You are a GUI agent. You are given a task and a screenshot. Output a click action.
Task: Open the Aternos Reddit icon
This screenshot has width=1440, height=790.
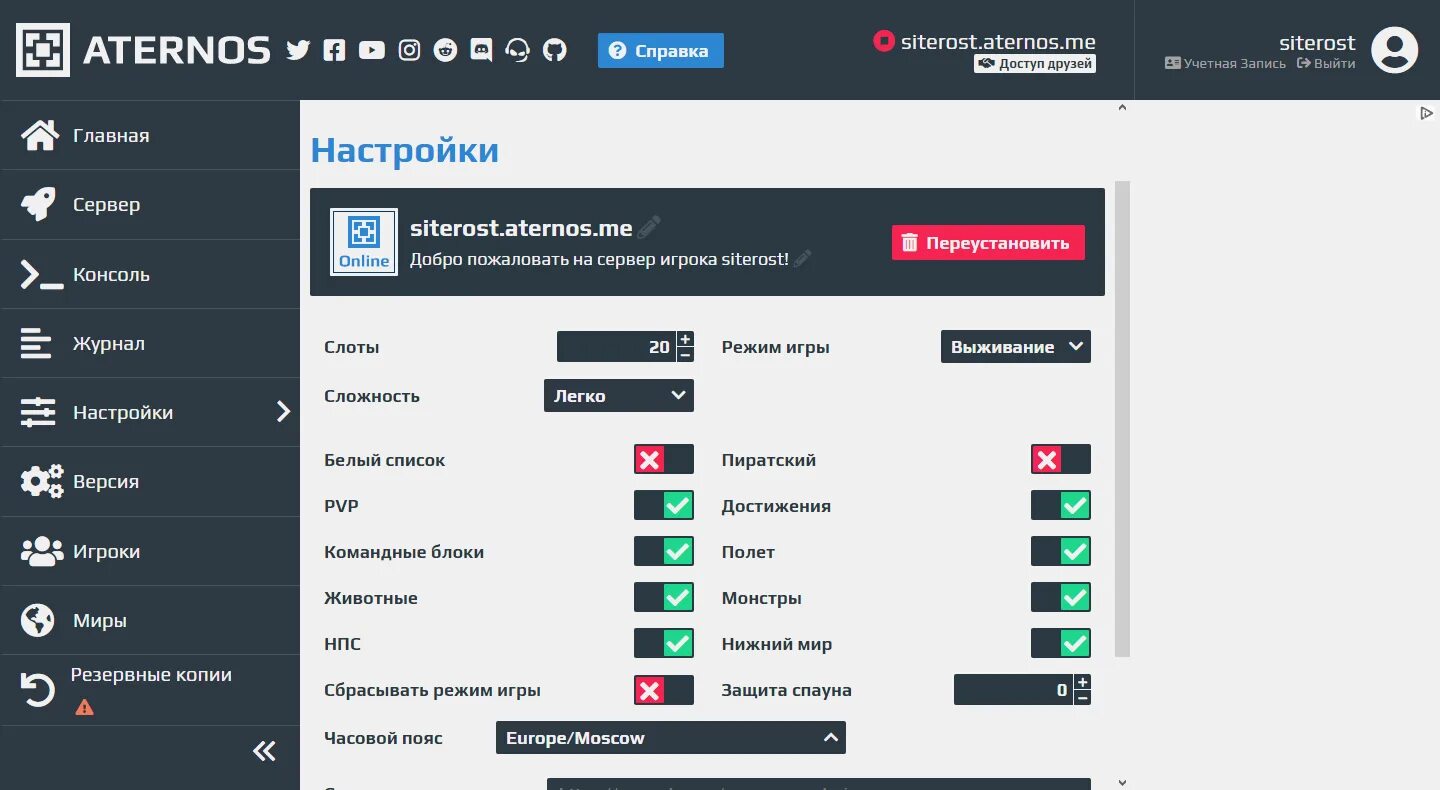tap(445, 50)
